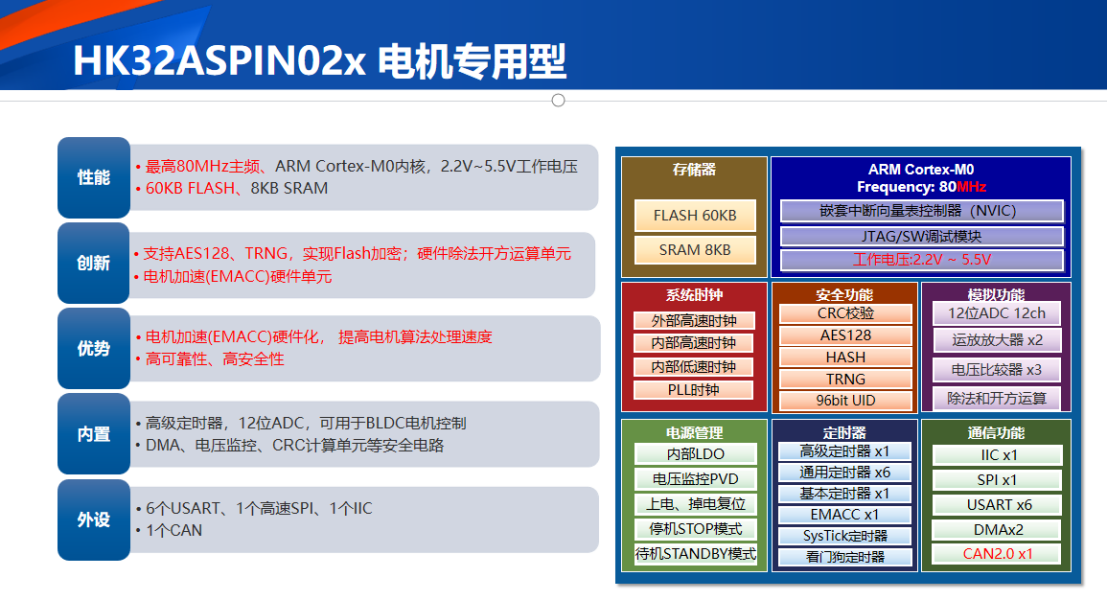Select the HASH block
The height and width of the screenshot is (600, 1107).
[x=845, y=357]
